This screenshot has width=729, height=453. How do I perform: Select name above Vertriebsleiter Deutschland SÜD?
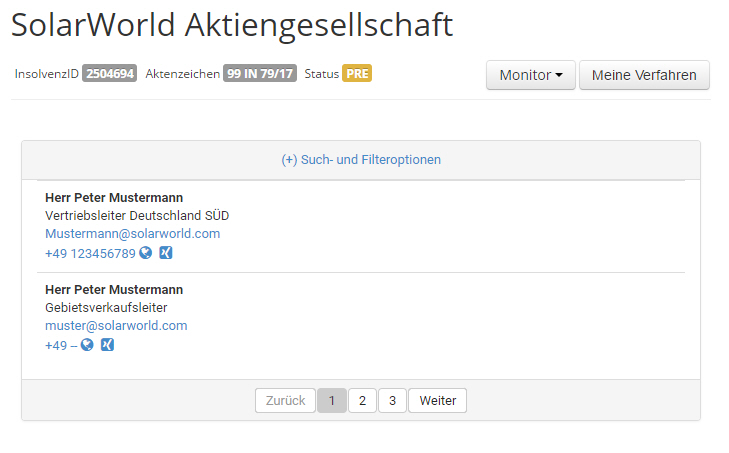click(x=114, y=198)
